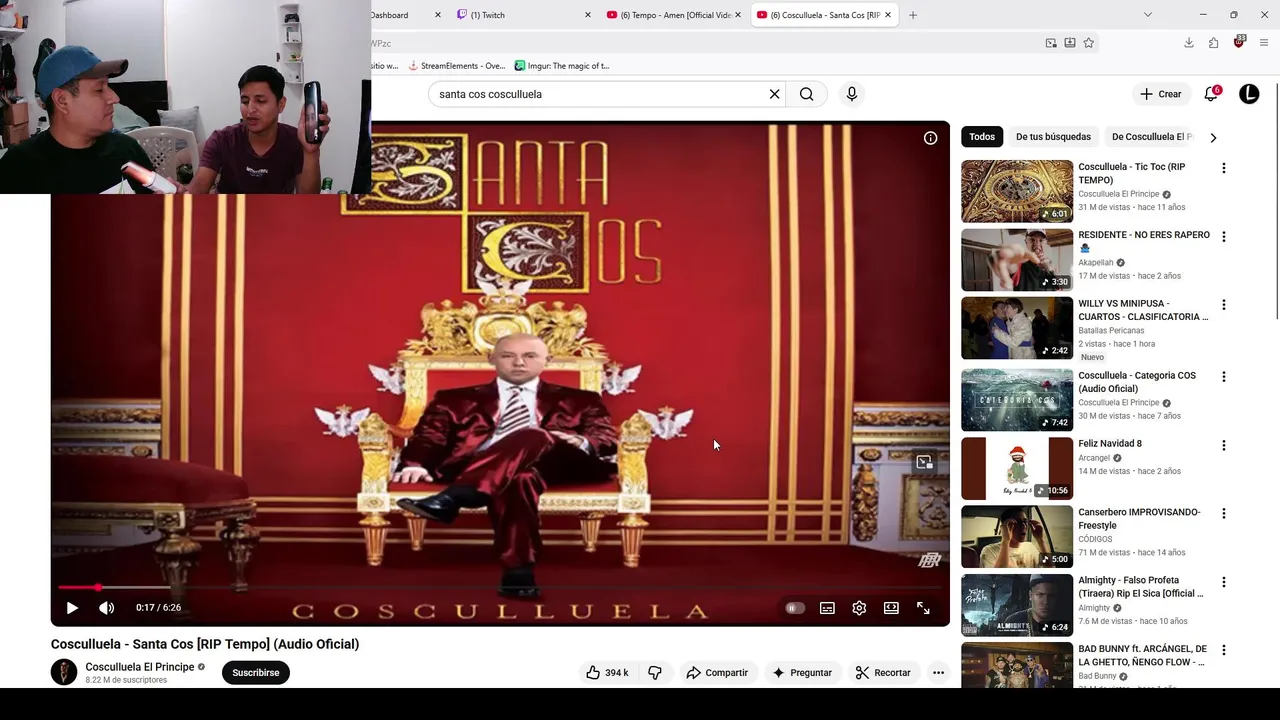The image size is (1280, 720).
Task: Open more actions menu below video
Action: 938,673
